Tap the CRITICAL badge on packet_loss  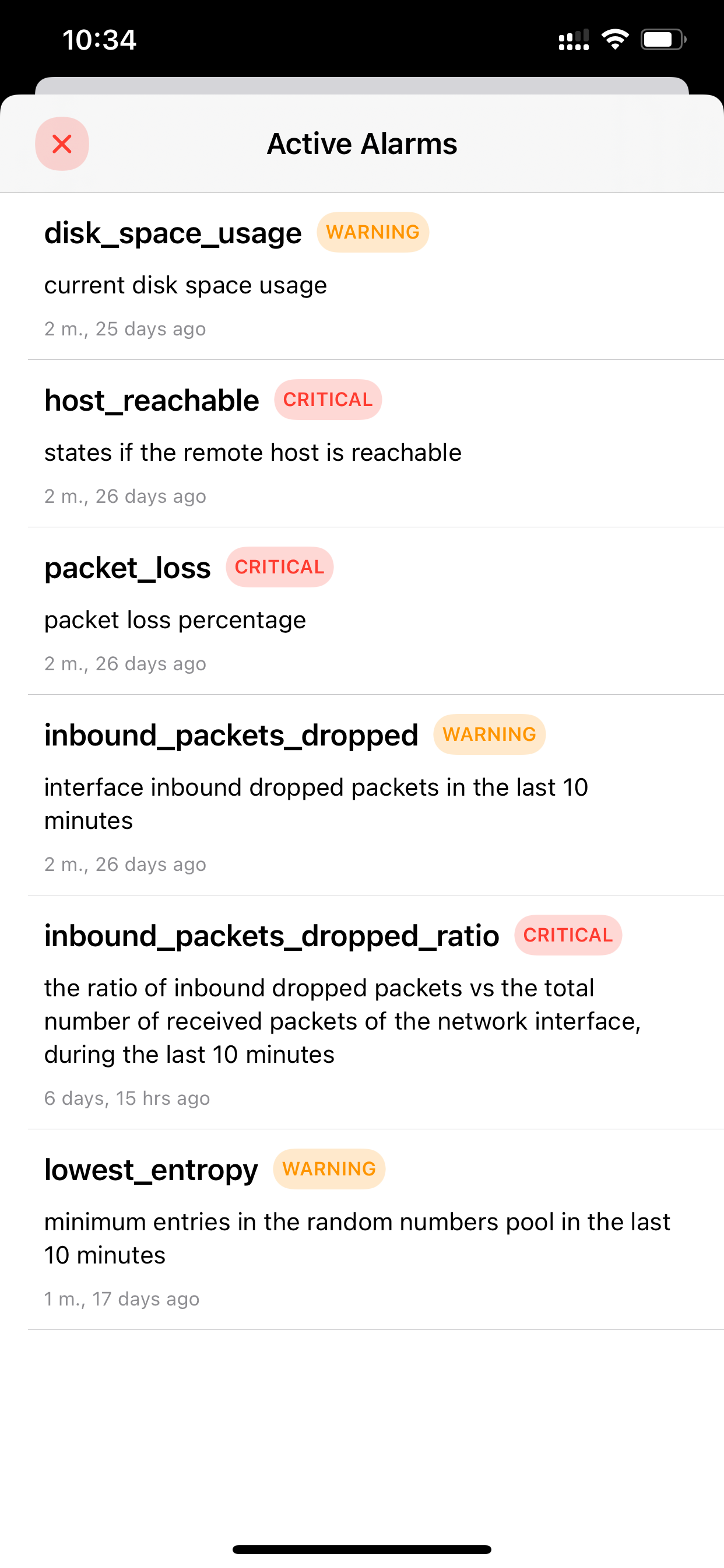click(279, 566)
